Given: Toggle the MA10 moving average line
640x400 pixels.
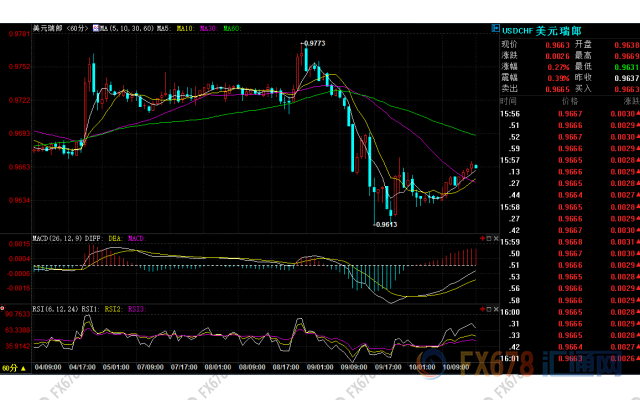Looking at the screenshot, I should [184, 29].
